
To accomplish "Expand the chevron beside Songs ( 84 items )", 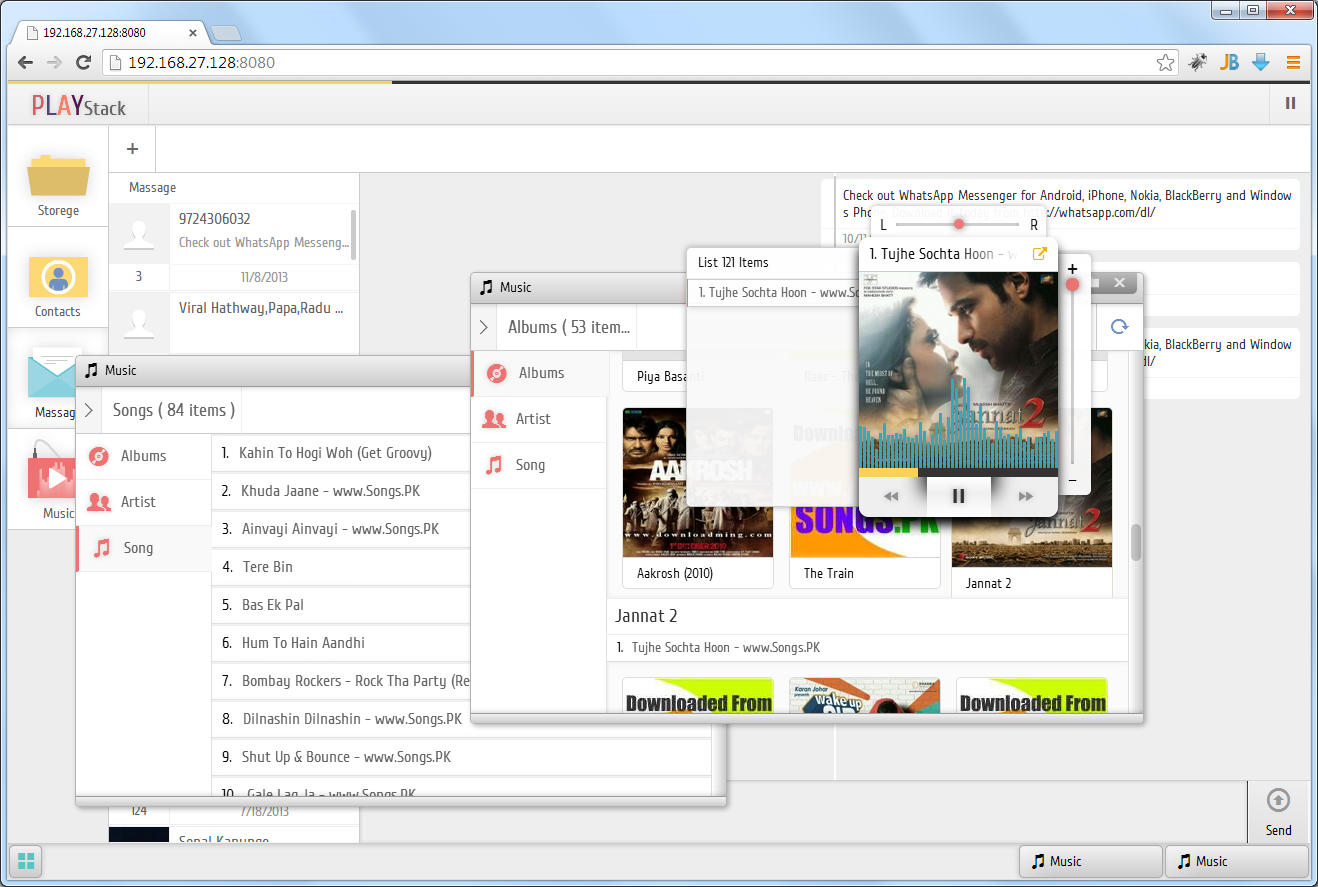I will [89, 410].
